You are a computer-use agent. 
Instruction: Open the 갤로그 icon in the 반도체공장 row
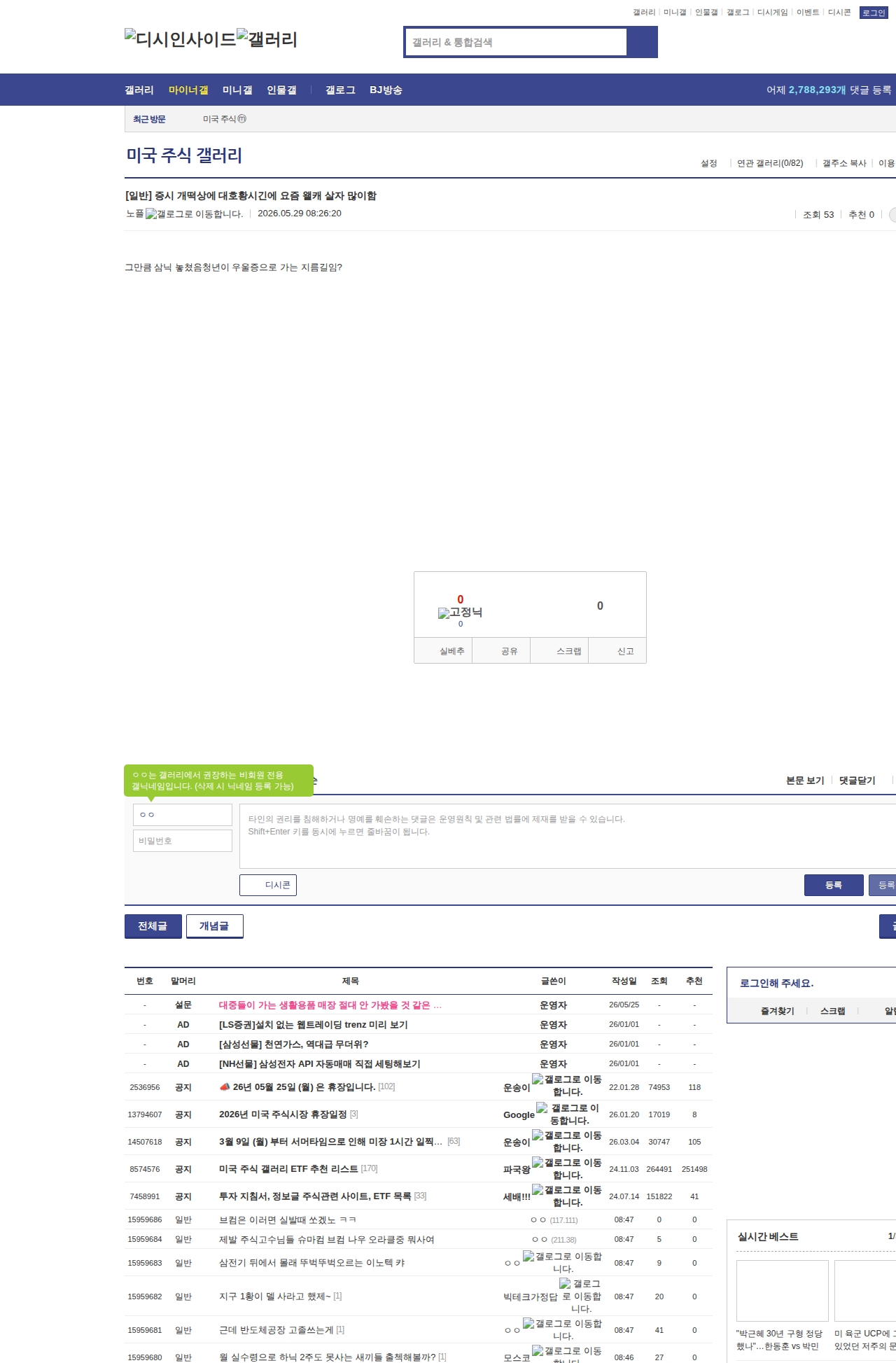(562, 1329)
